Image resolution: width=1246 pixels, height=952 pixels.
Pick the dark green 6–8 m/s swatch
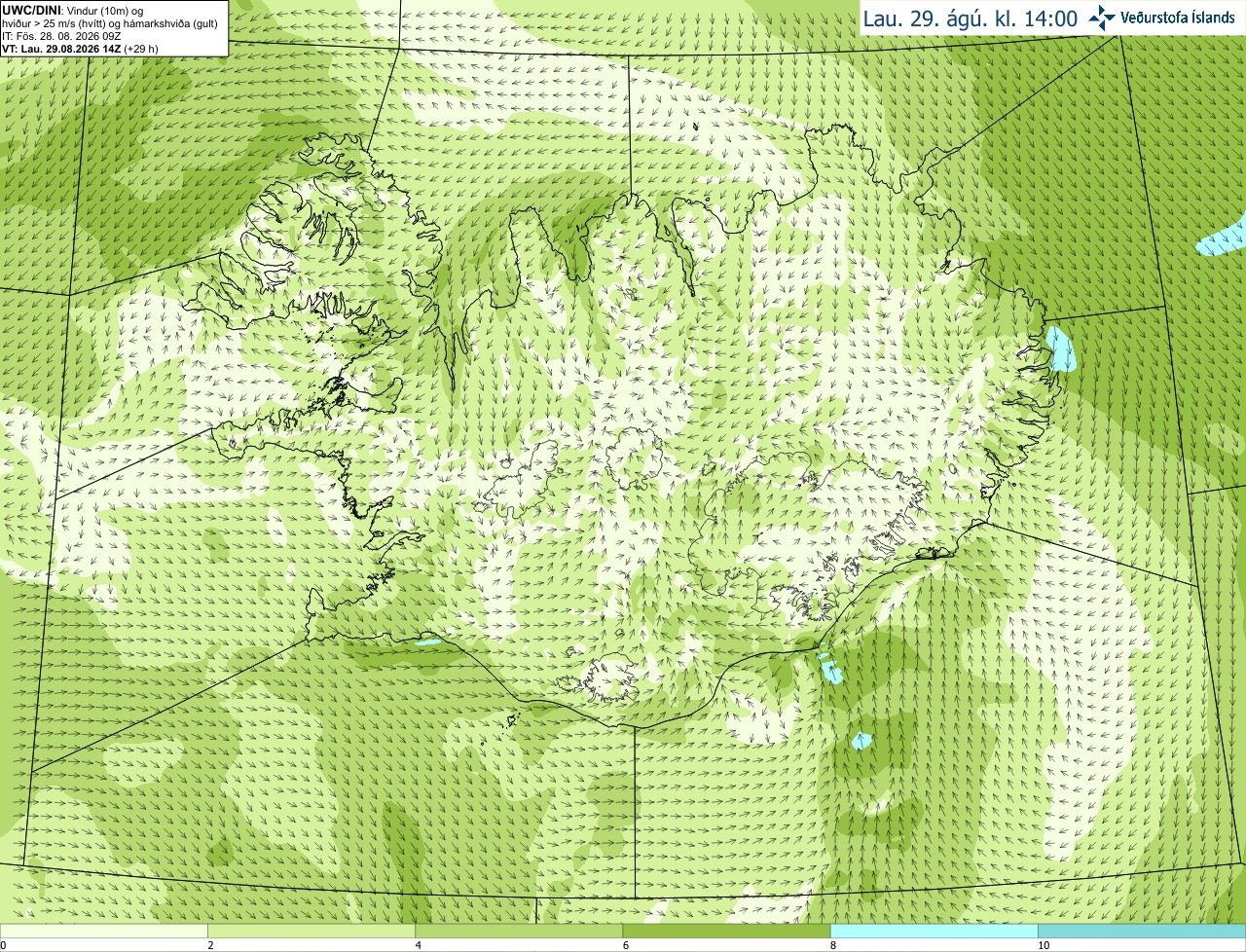pos(726,932)
